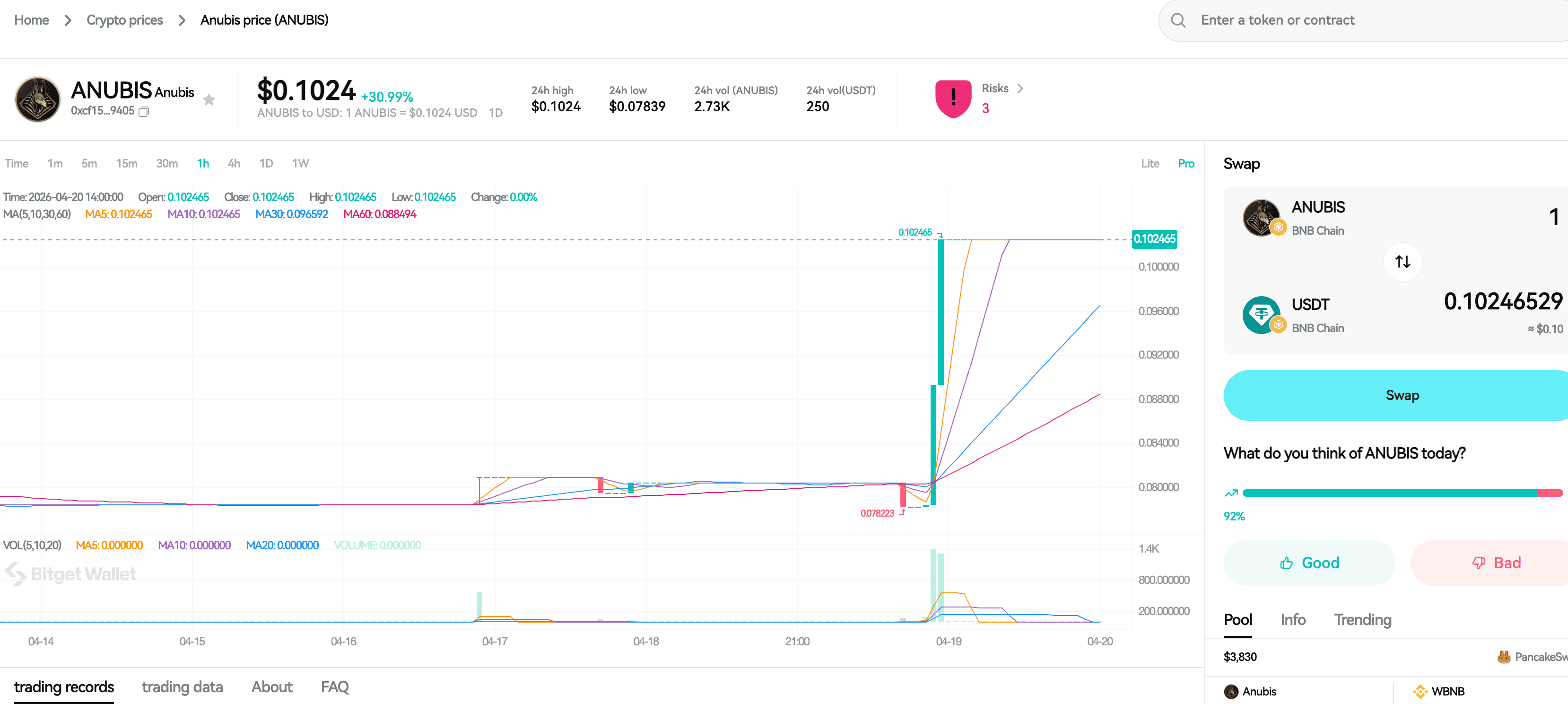This screenshot has height=704, width=1568.
Task: Click the ANUBIS token icon in Swap panel
Action: coord(1261,218)
